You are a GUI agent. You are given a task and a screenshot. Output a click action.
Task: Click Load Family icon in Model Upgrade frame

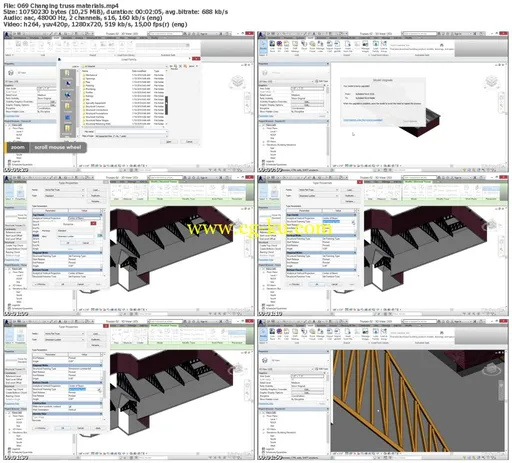coord(376,46)
